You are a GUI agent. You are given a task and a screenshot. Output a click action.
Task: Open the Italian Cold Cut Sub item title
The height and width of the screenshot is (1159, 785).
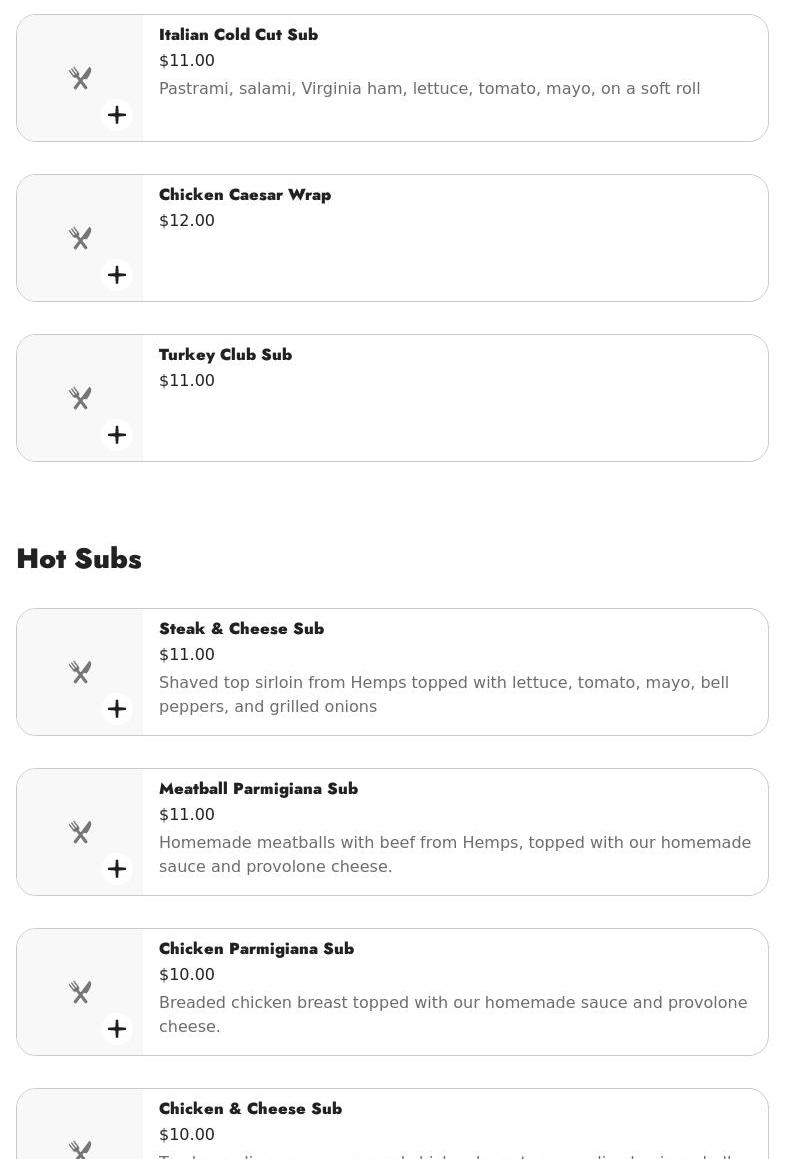tap(238, 35)
